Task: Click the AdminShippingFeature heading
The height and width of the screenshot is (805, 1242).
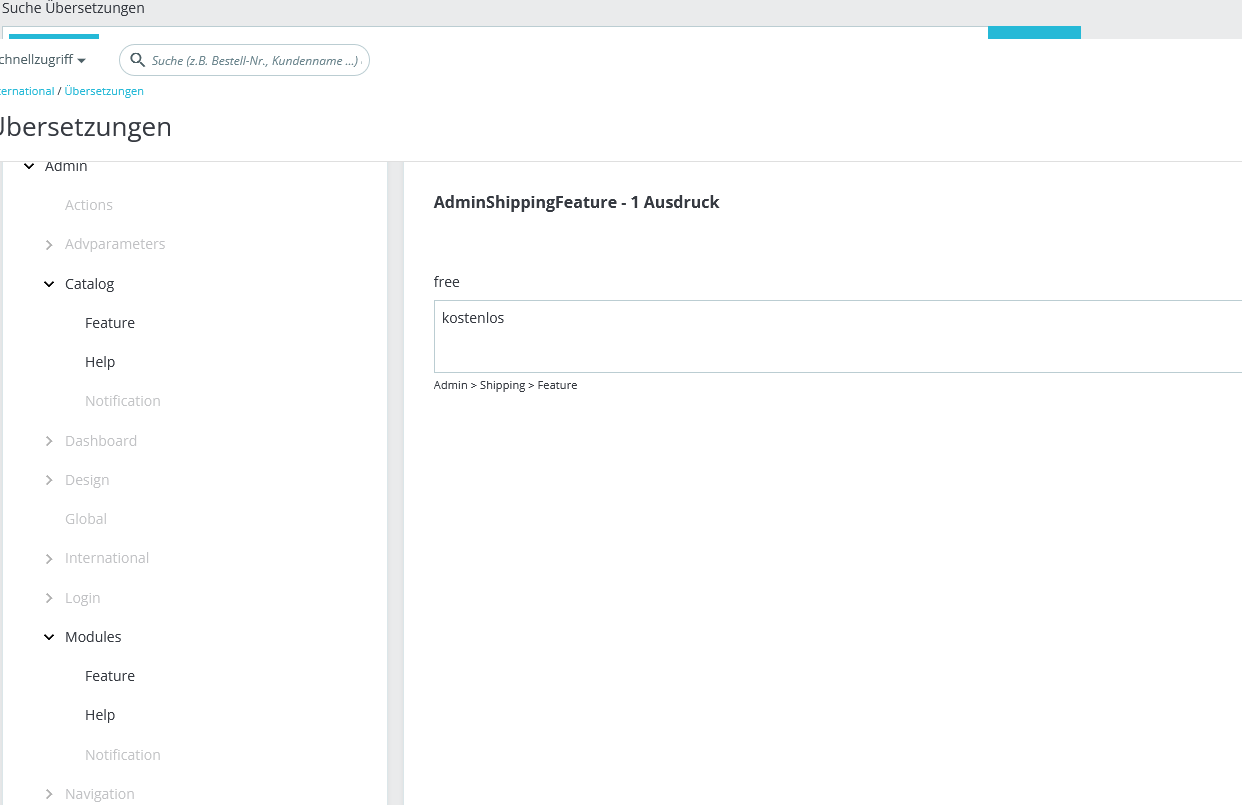Action: (x=577, y=202)
